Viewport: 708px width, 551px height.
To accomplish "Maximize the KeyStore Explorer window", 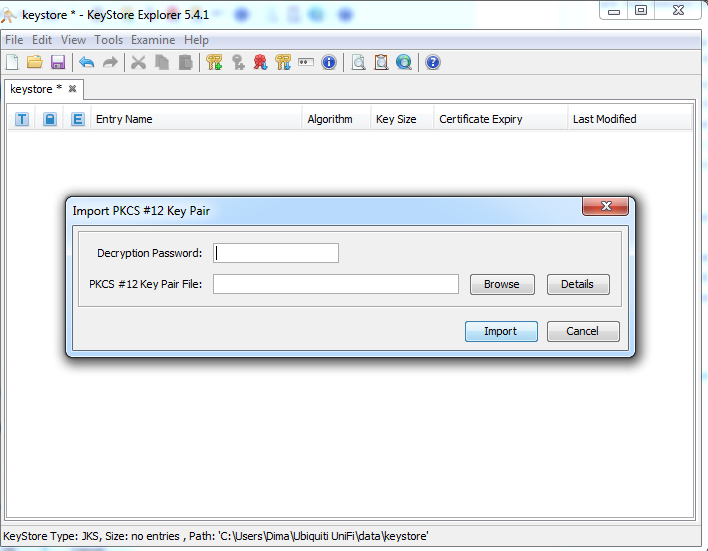I will [x=641, y=11].
